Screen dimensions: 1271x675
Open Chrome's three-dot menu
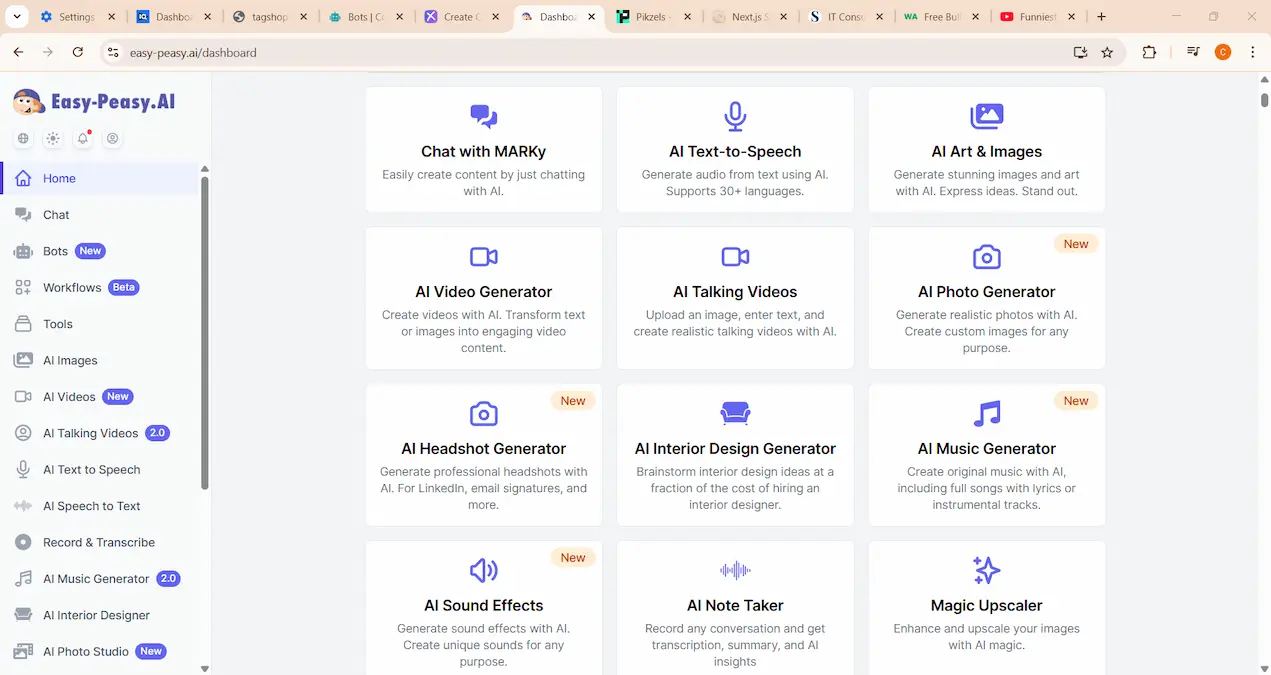[x=1252, y=52]
